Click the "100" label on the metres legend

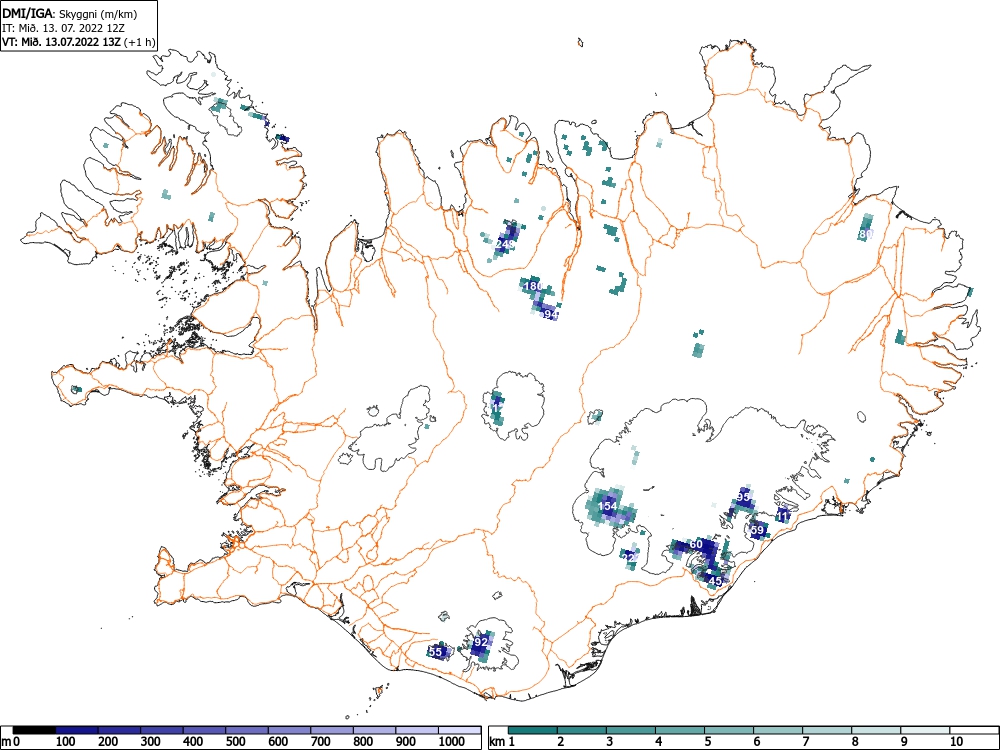[66, 742]
